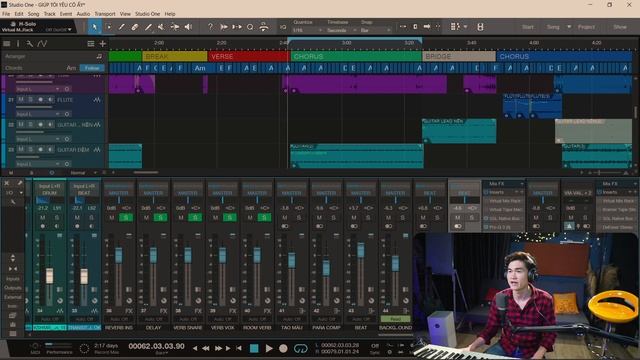
Task: Click the add track plus icon
Action: pyautogui.click(x=102, y=43)
